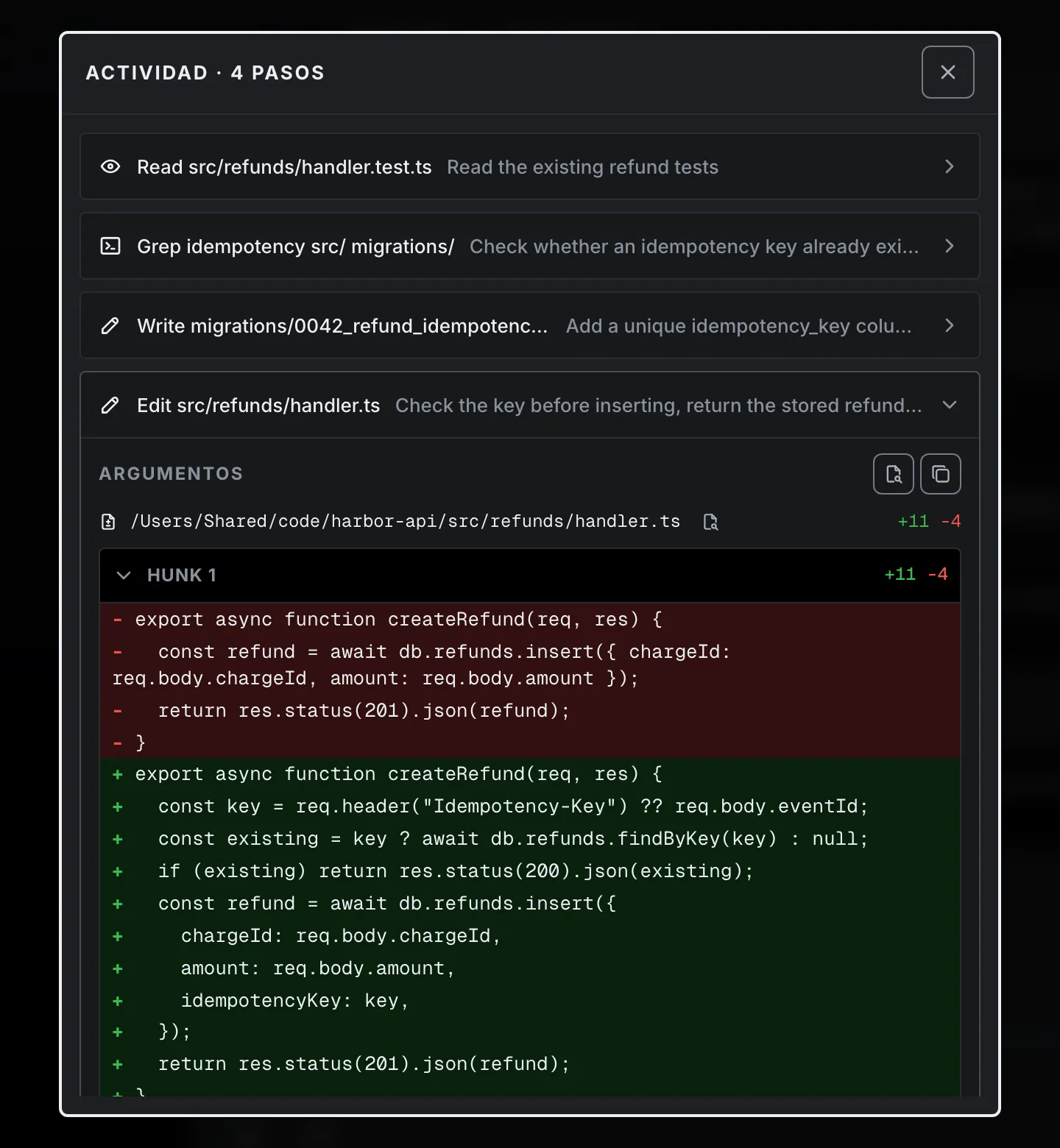Screen dimensions: 1060x1148
Task: Click added line with Idempotency-Key header
Action: [x=530, y=807]
